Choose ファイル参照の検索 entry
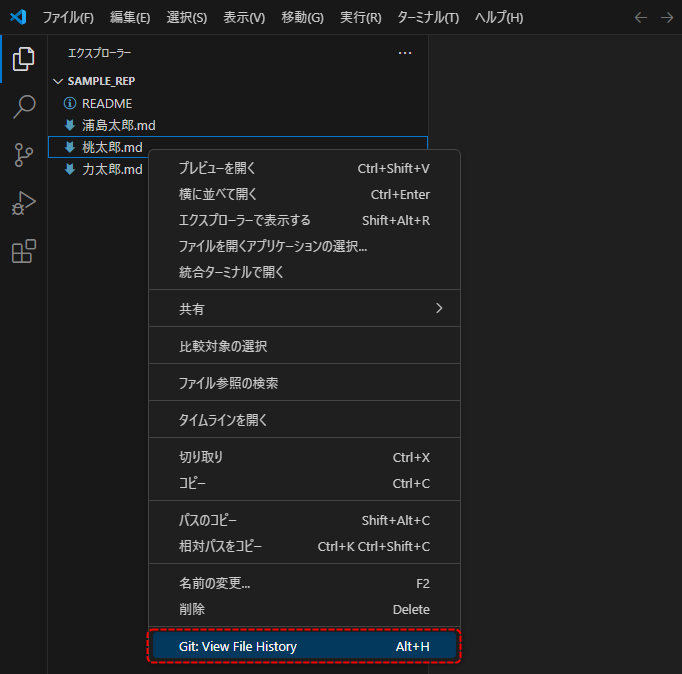682x674 pixels. [x=304, y=383]
